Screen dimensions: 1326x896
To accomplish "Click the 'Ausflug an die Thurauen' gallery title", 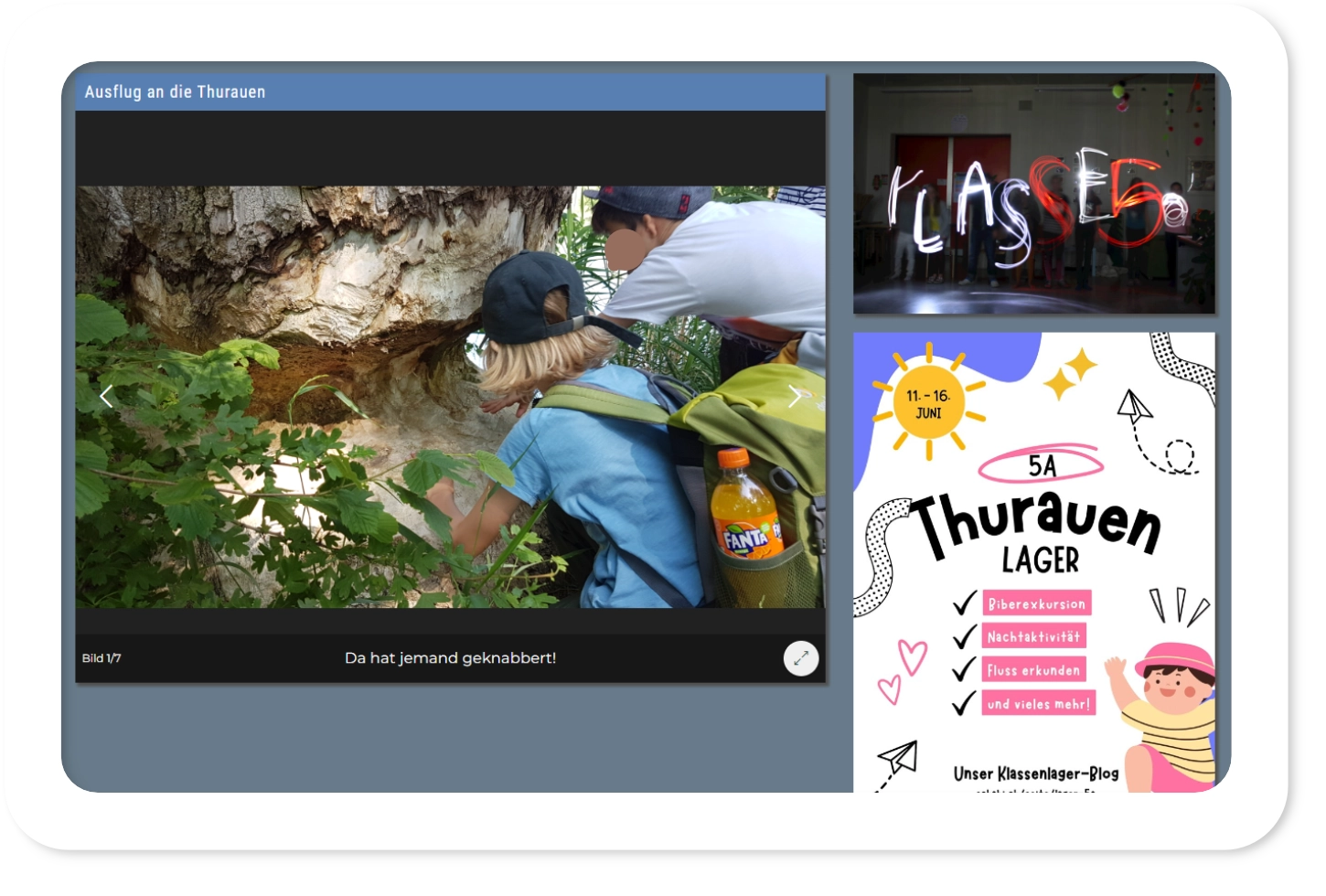I will pos(175,92).
